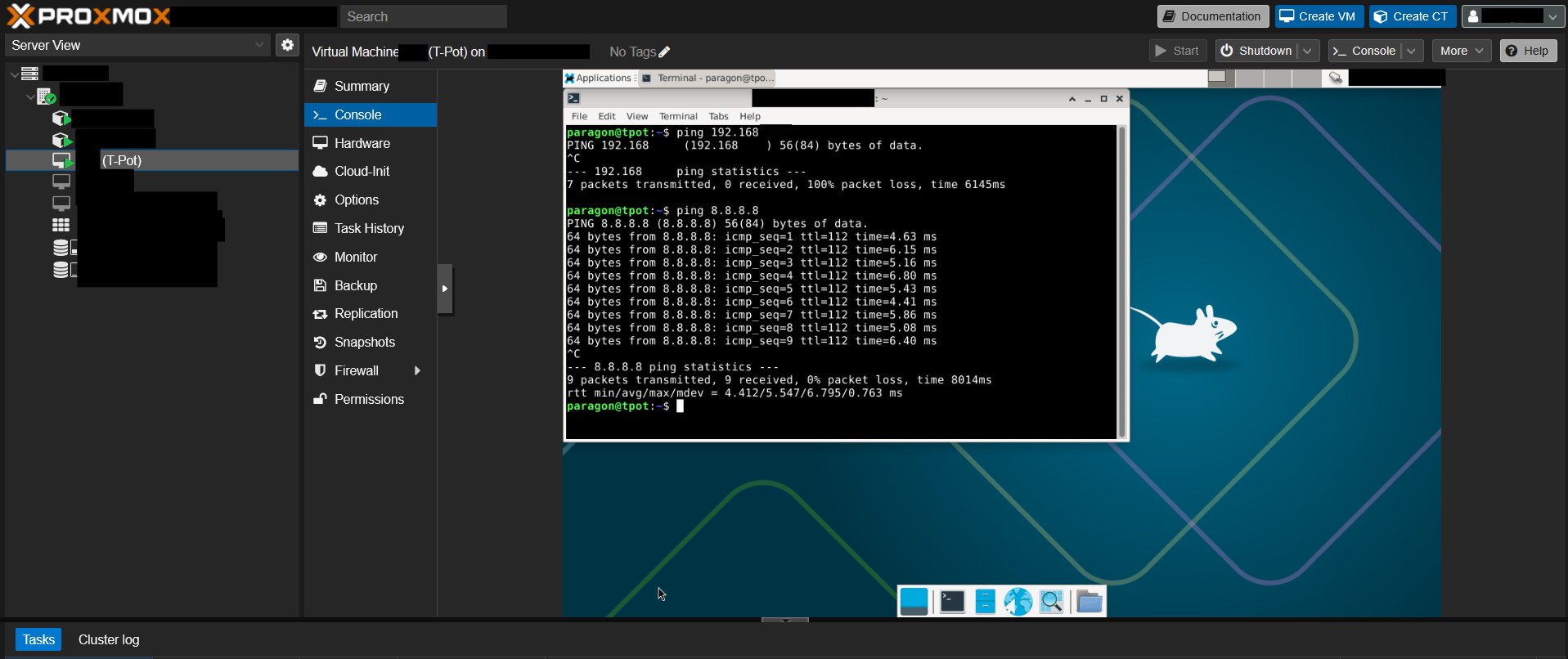1568x659 pixels.
Task: Click the file manager drawer icon in dock
Action: point(986,602)
